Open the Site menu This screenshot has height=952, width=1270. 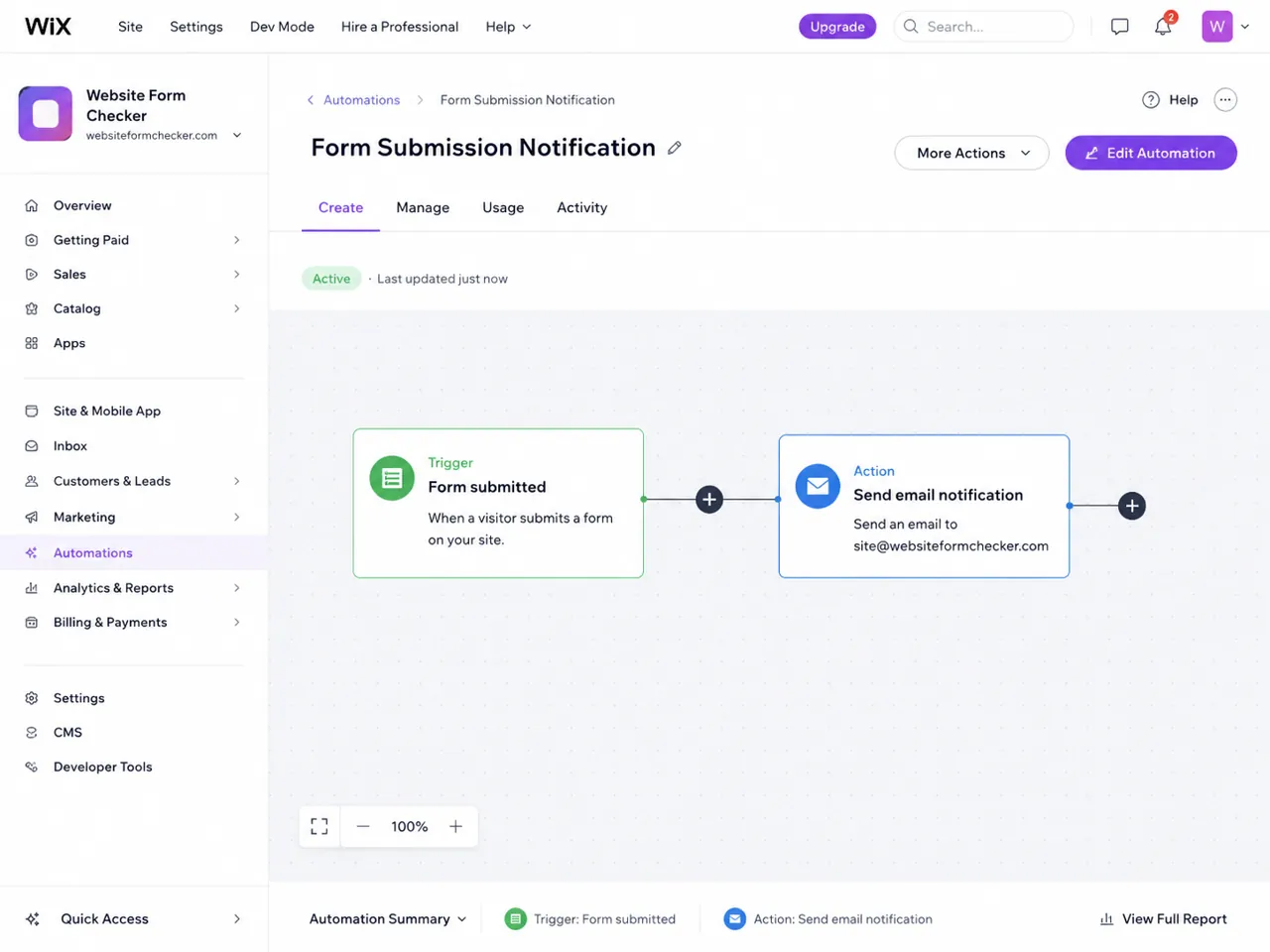click(x=130, y=27)
